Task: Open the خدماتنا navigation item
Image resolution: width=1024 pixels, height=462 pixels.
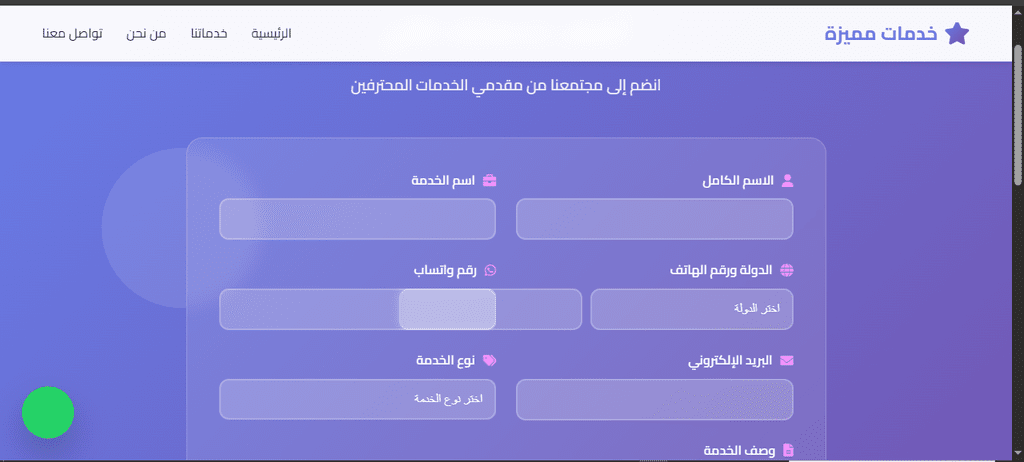Action: pos(209,33)
